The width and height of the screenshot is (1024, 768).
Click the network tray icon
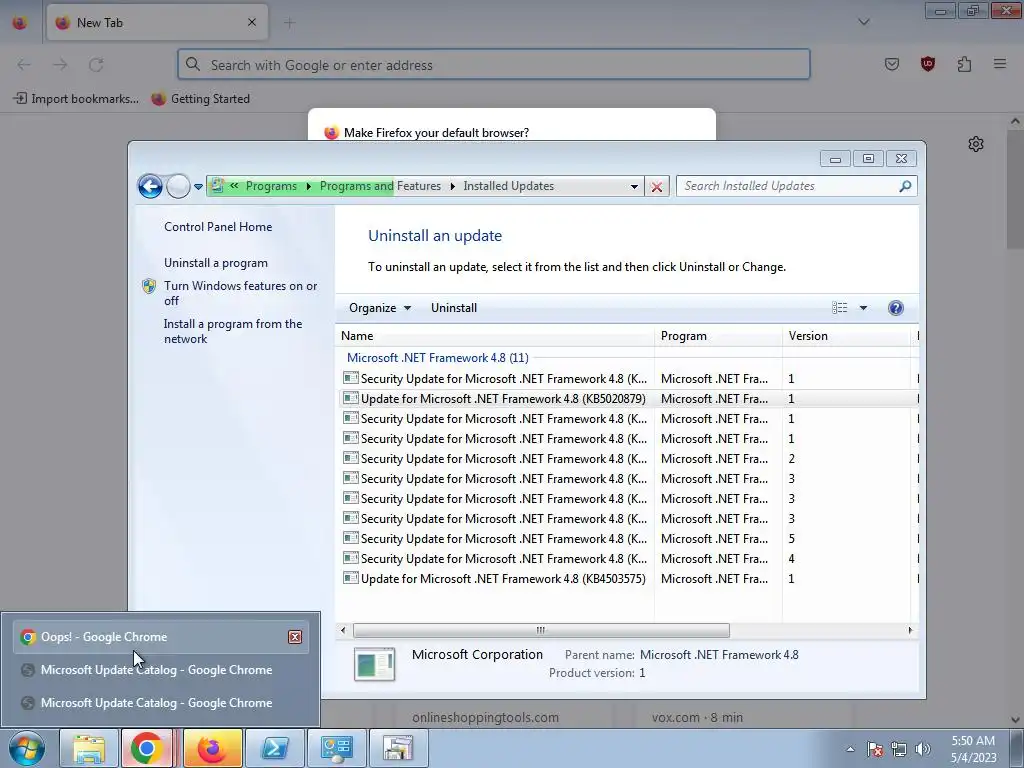click(899, 750)
